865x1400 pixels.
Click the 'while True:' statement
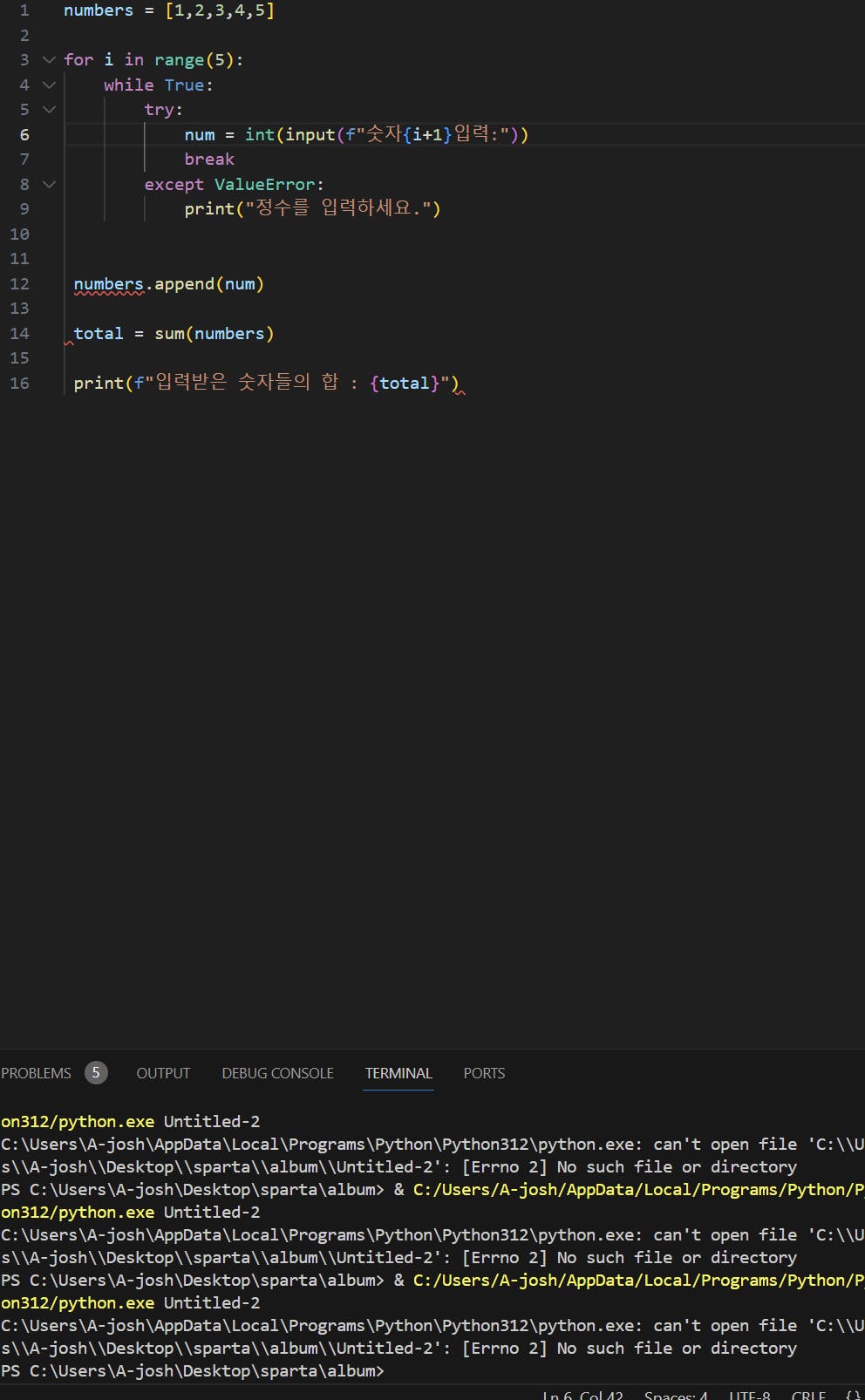159,85
